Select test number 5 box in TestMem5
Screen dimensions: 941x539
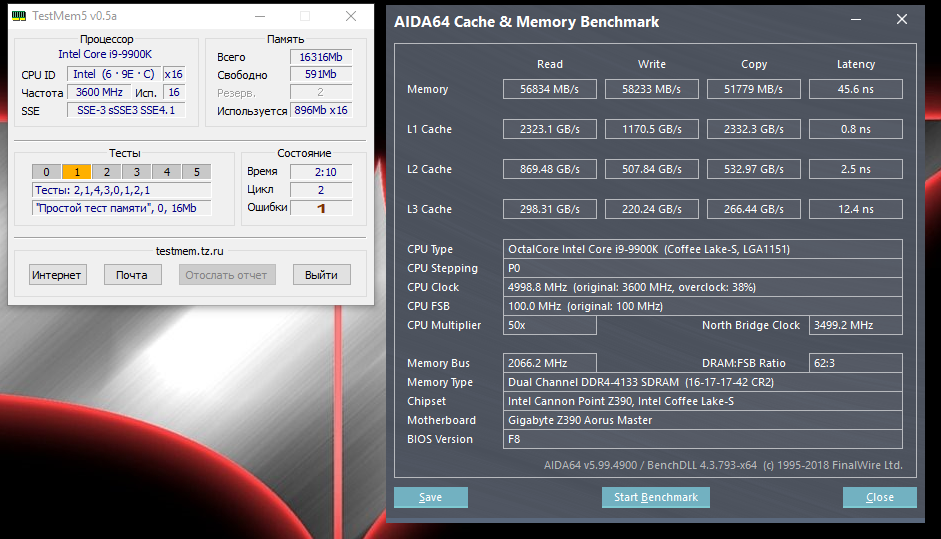pos(196,172)
